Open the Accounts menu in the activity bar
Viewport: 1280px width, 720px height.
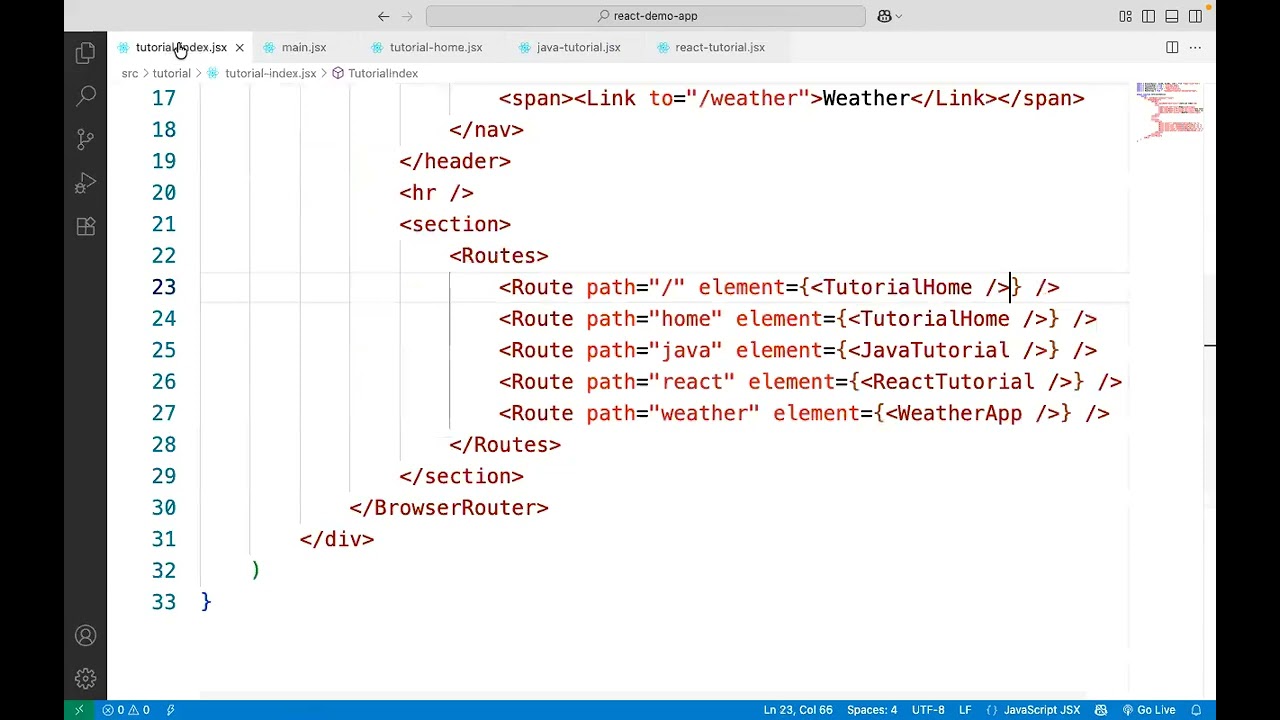coord(86,636)
